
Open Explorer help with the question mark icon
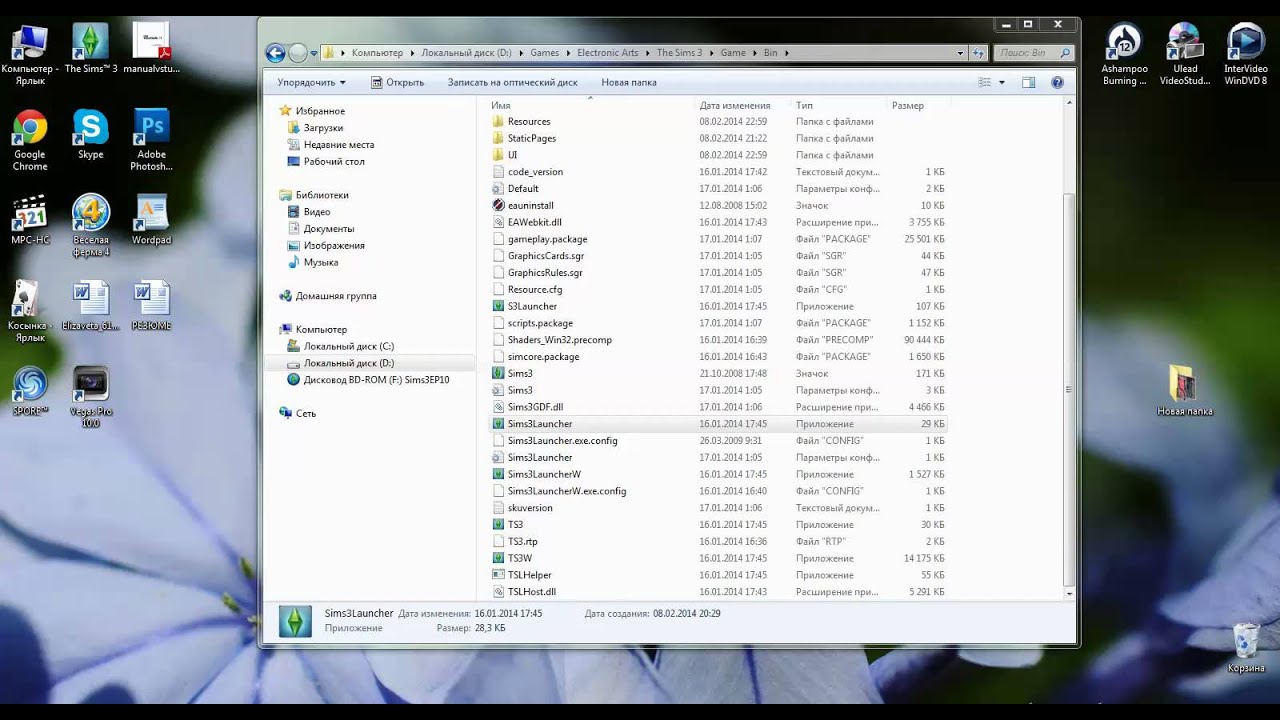1057,82
